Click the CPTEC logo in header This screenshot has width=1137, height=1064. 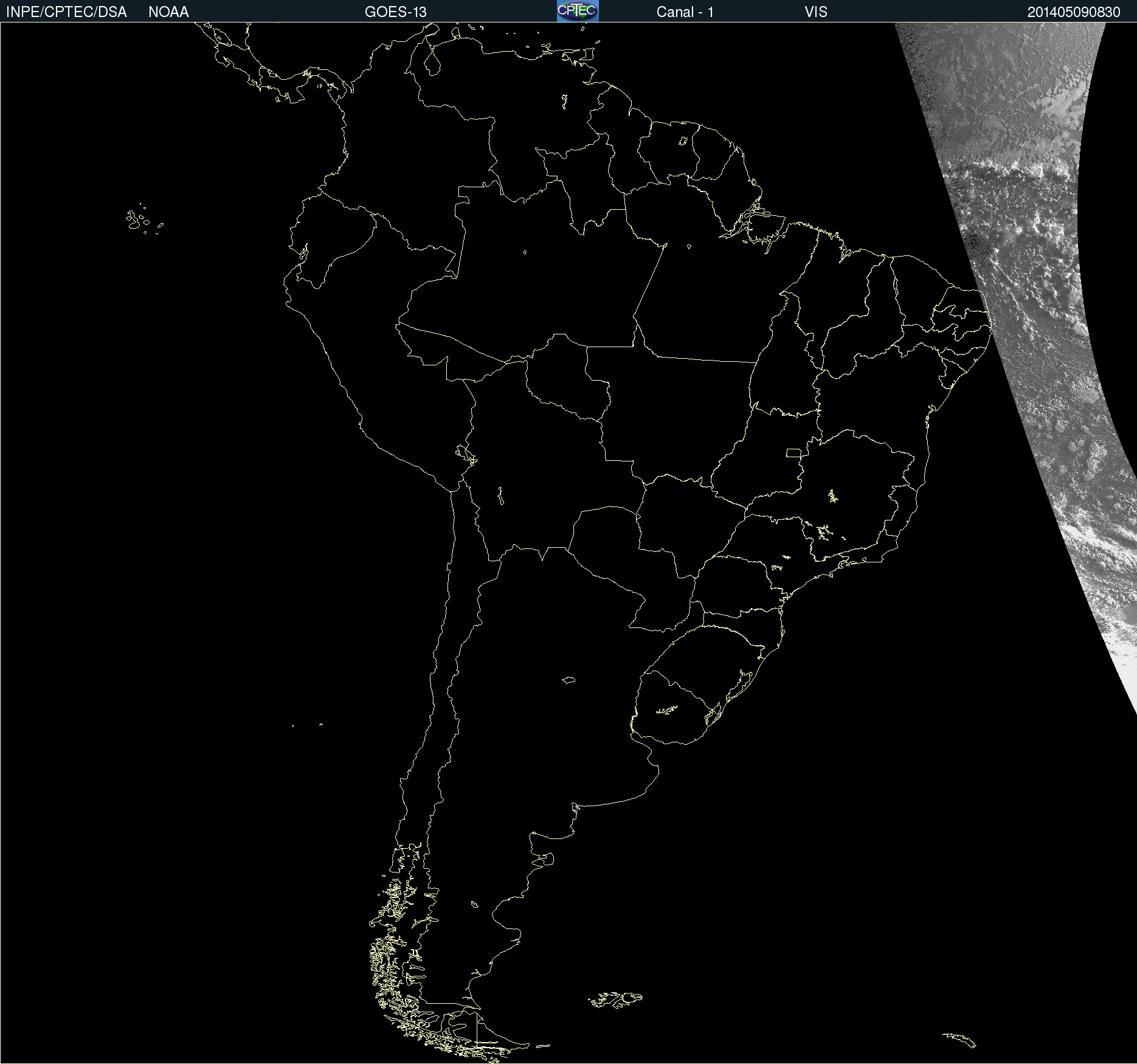point(578,11)
